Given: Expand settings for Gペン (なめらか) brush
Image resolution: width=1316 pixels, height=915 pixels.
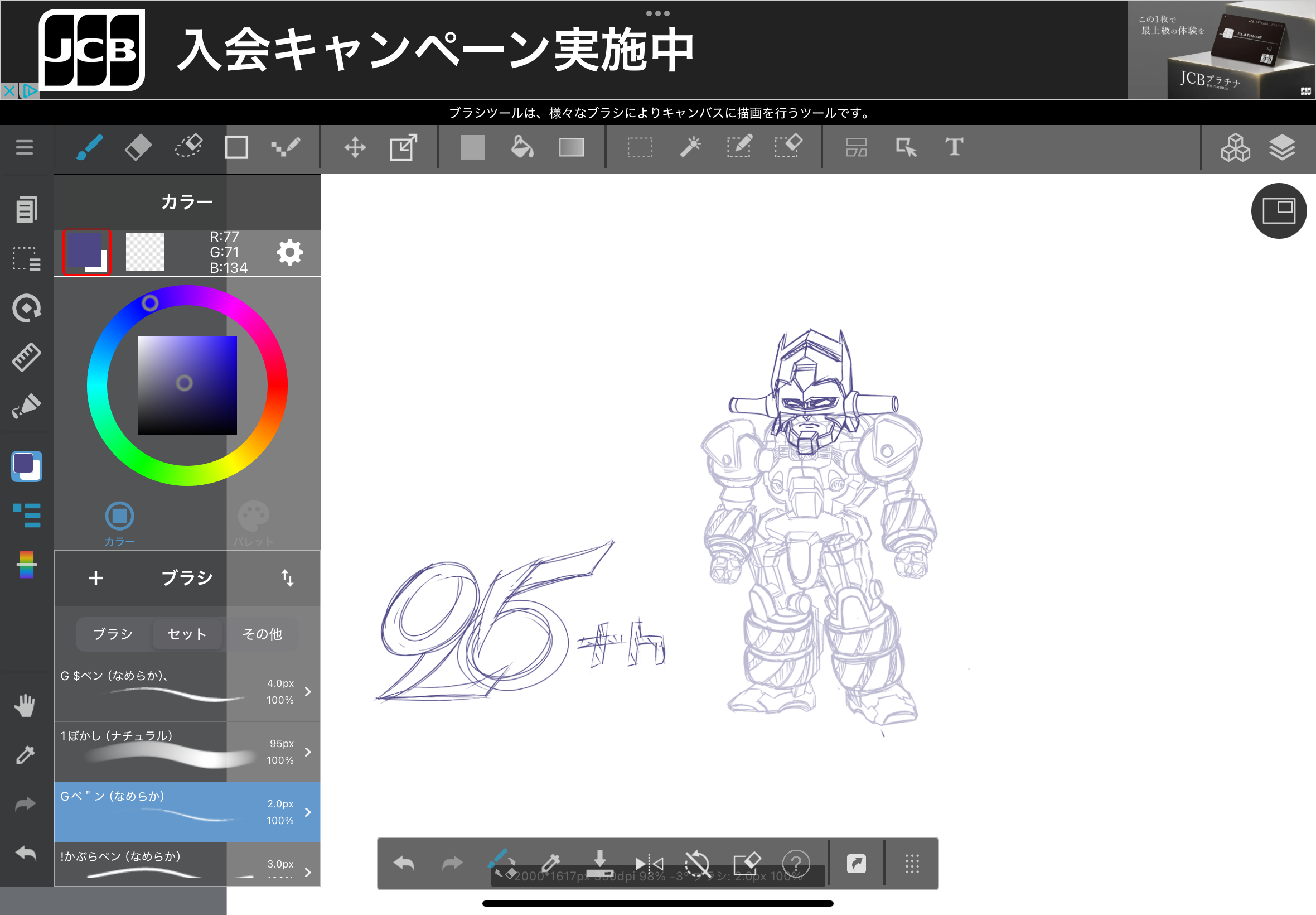Looking at the screenshot, I should pyautogui.click(x=308, y=812).
